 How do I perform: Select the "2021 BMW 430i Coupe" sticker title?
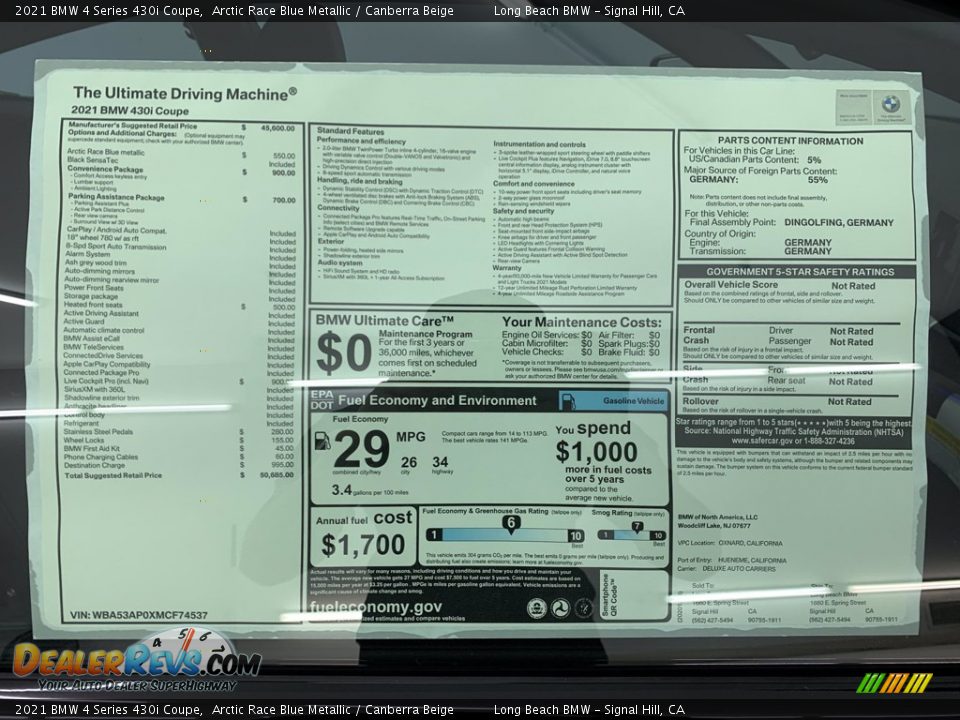coord(130,110)
